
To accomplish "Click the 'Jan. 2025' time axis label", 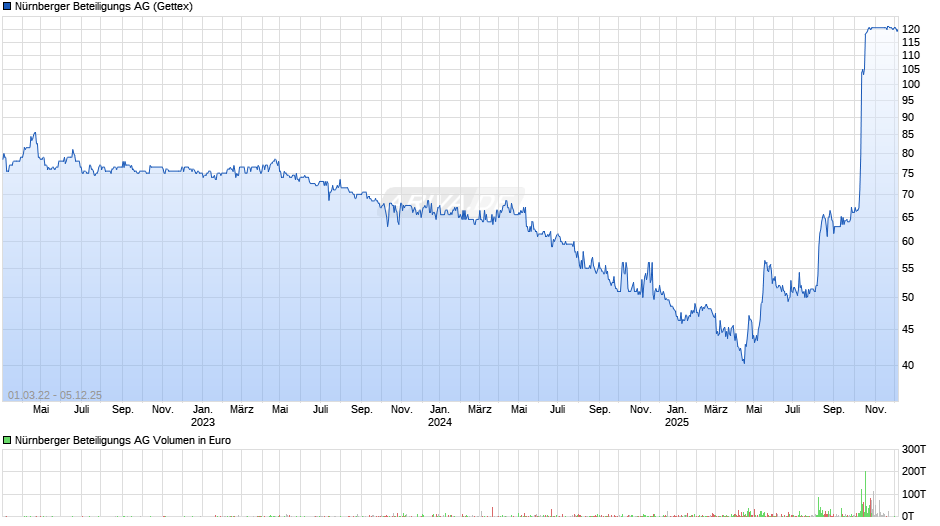I will 677,416.
